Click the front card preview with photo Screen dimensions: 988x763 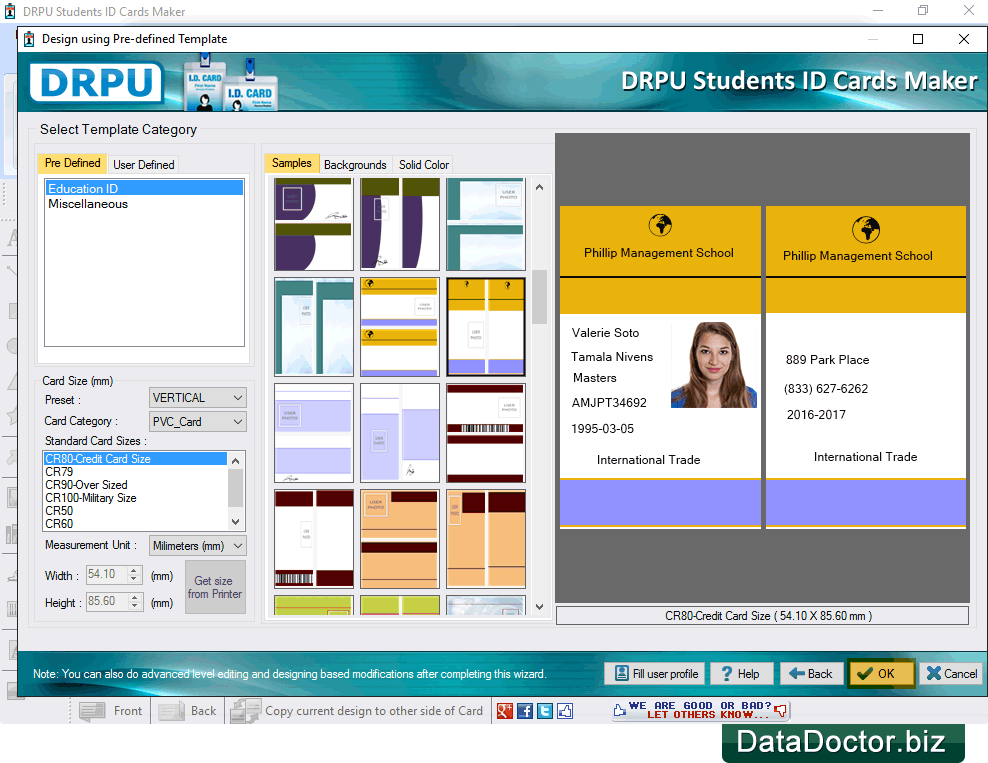(x=660, y=367)
